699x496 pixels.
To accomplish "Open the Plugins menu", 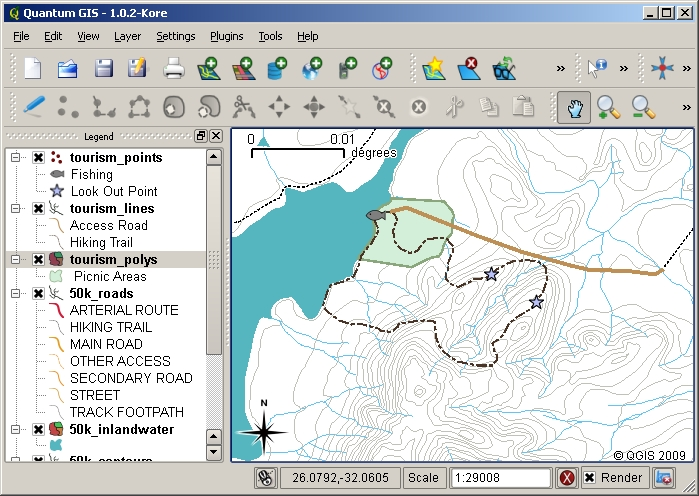I will coord(226,36).
